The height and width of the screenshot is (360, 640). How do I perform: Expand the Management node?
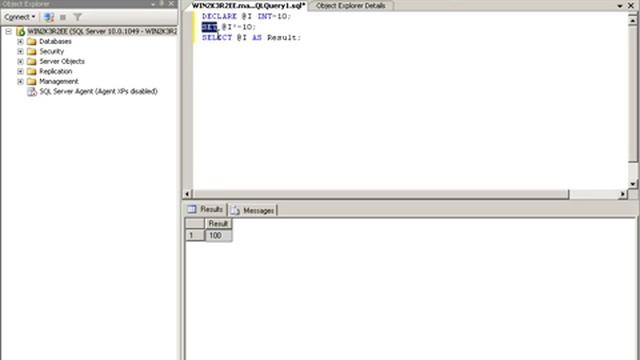pyautogui.click(x=20, y=81)
